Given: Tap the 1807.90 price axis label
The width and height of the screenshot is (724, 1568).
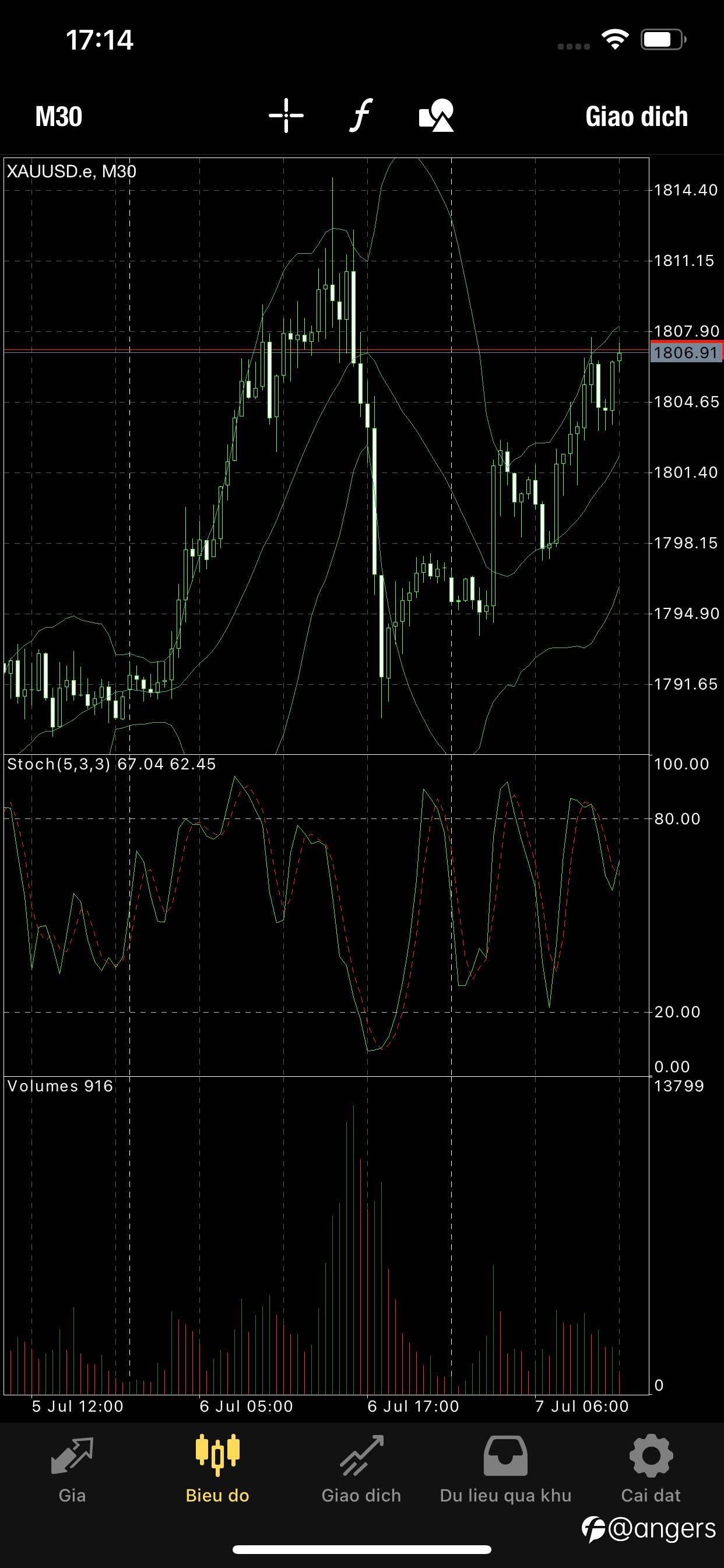Looking at the screenshot, I should (x=686, y=331).
